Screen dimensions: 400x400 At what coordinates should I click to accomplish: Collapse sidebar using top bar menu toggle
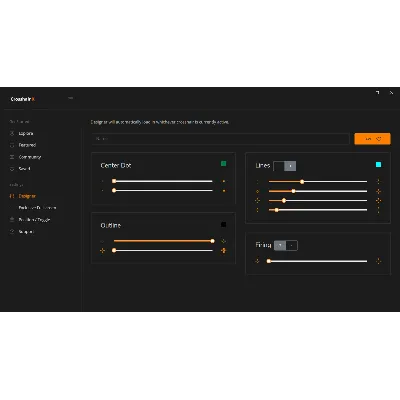[x=71, y=98]
